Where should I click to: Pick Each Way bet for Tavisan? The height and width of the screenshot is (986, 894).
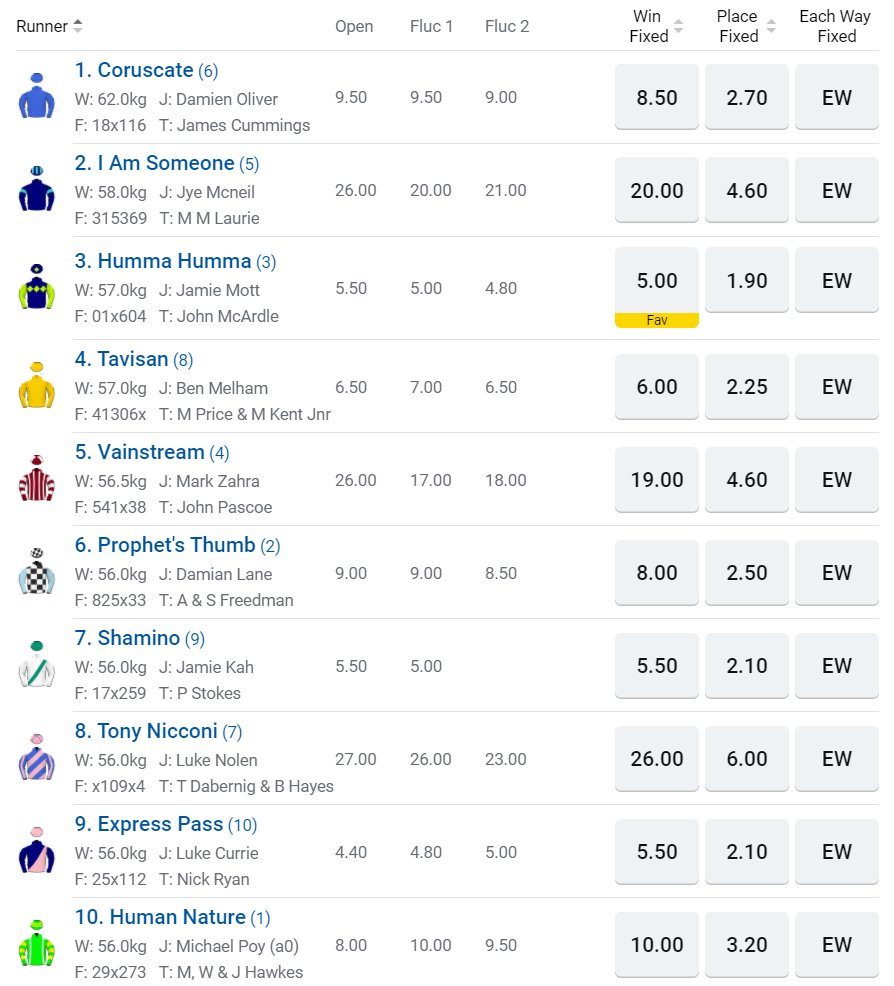[837, 386]
